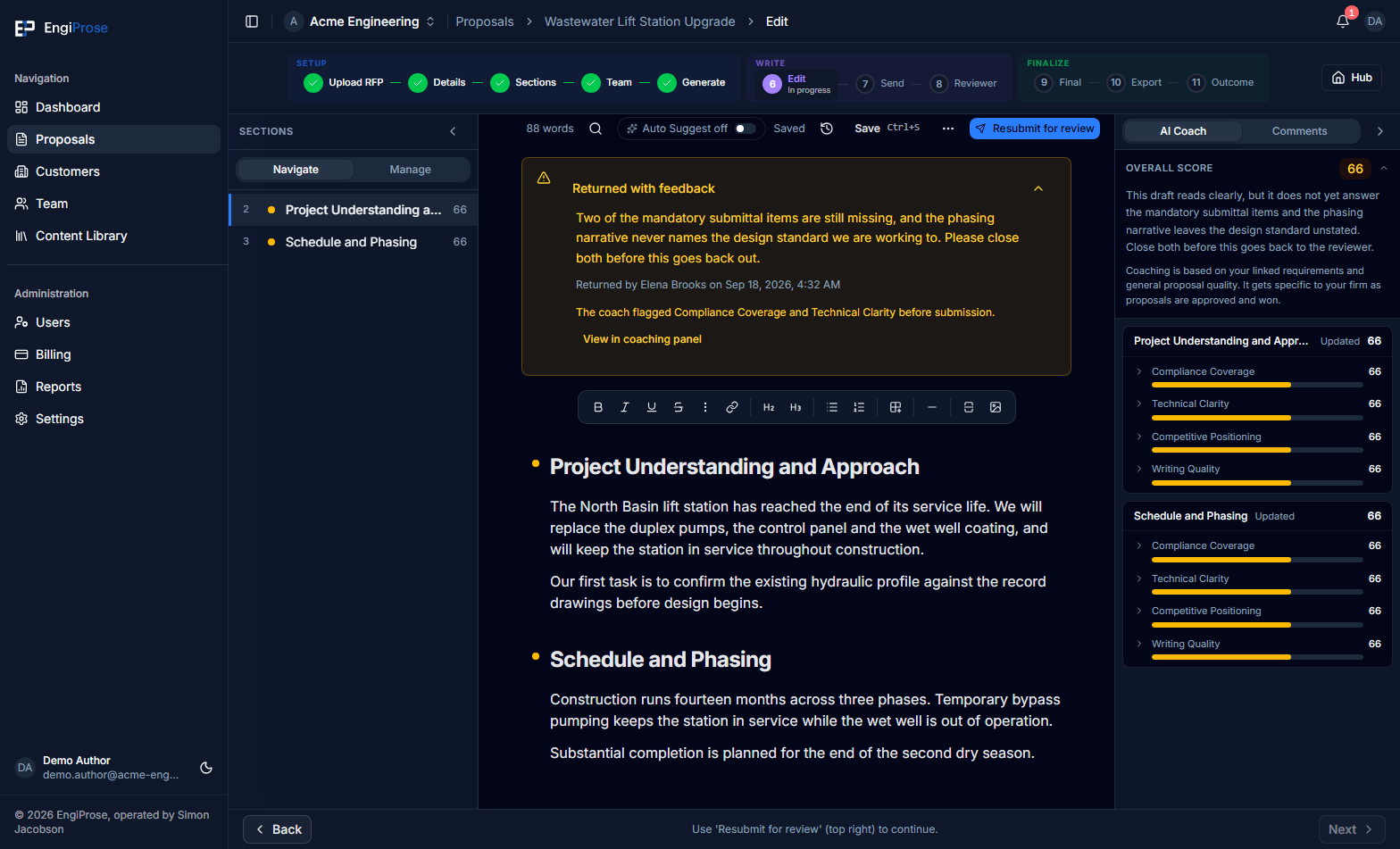Screen dimensions: 1400x849
Task: Click Compliance Coverage progress bar, Project Understanding
Action: pos(1257,385)
